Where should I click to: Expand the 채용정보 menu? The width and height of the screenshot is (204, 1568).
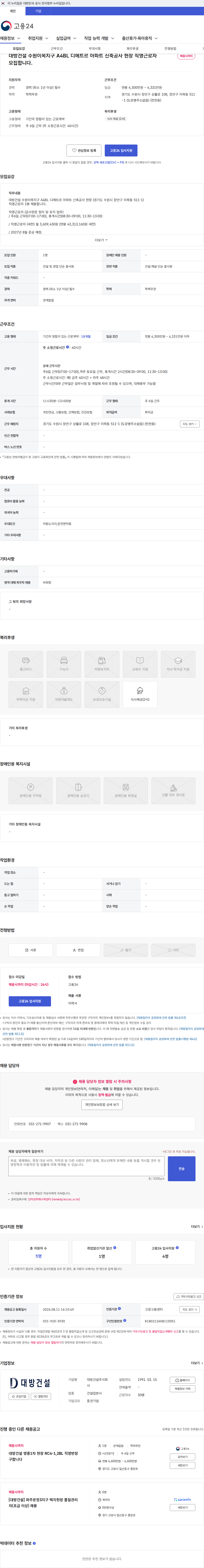(x=10, y=38)
